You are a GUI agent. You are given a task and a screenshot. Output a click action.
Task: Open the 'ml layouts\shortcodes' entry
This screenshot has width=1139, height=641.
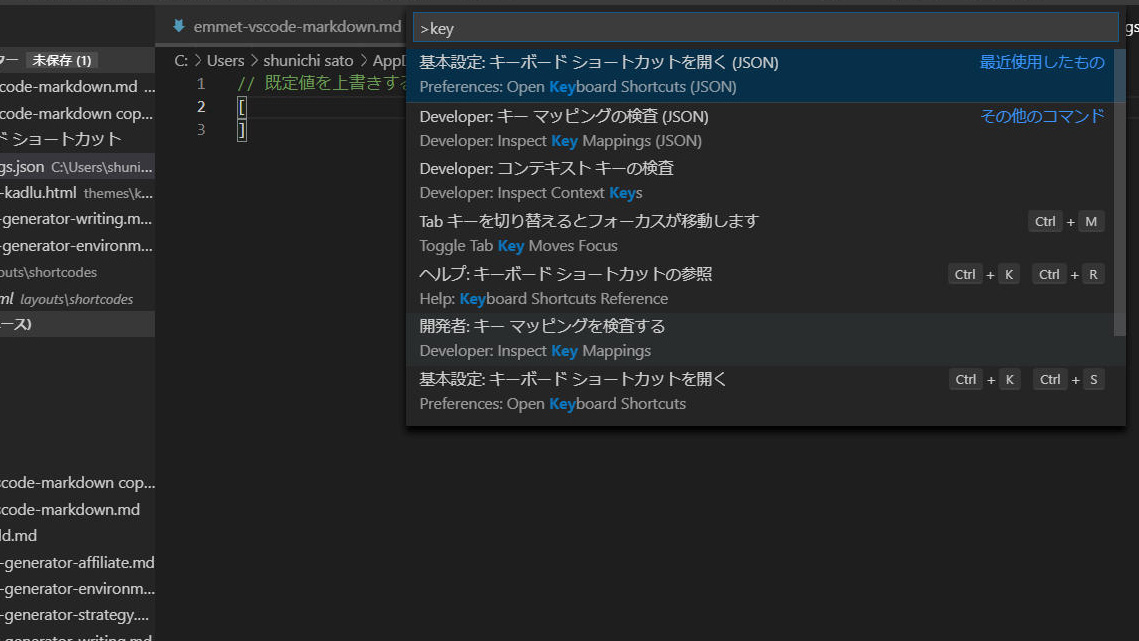[77, 299]
